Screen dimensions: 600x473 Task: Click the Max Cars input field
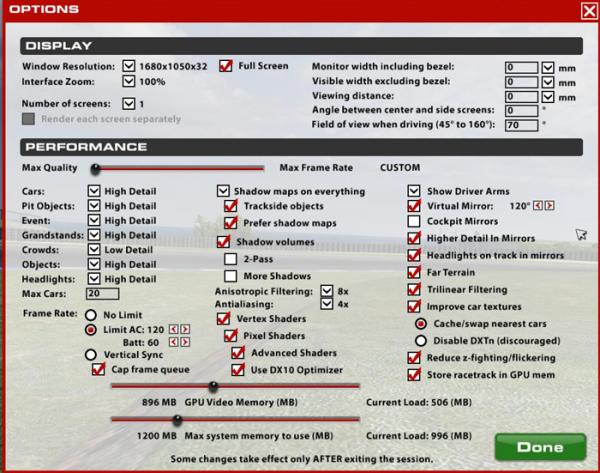click(102, 294)
